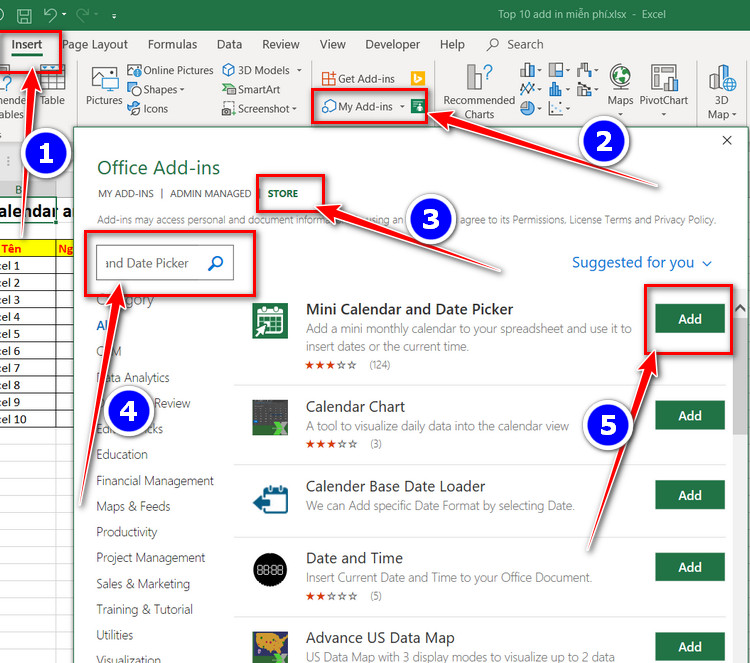Select Financial Management category
Viewport: 750px width, 663px height.
coord(155,480)
